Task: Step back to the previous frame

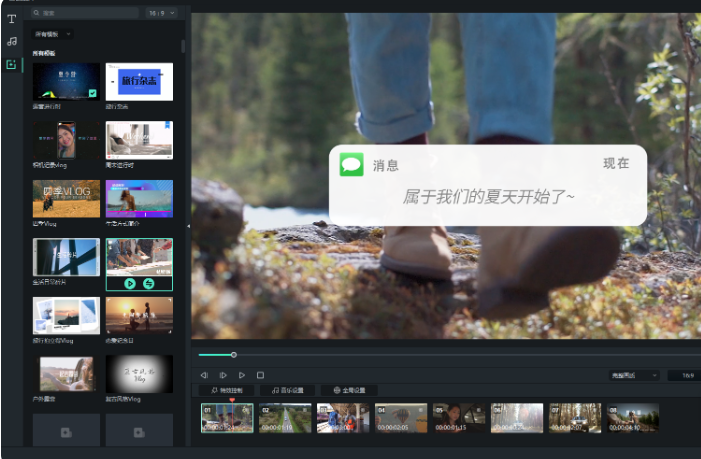Action: click(205, 375)
